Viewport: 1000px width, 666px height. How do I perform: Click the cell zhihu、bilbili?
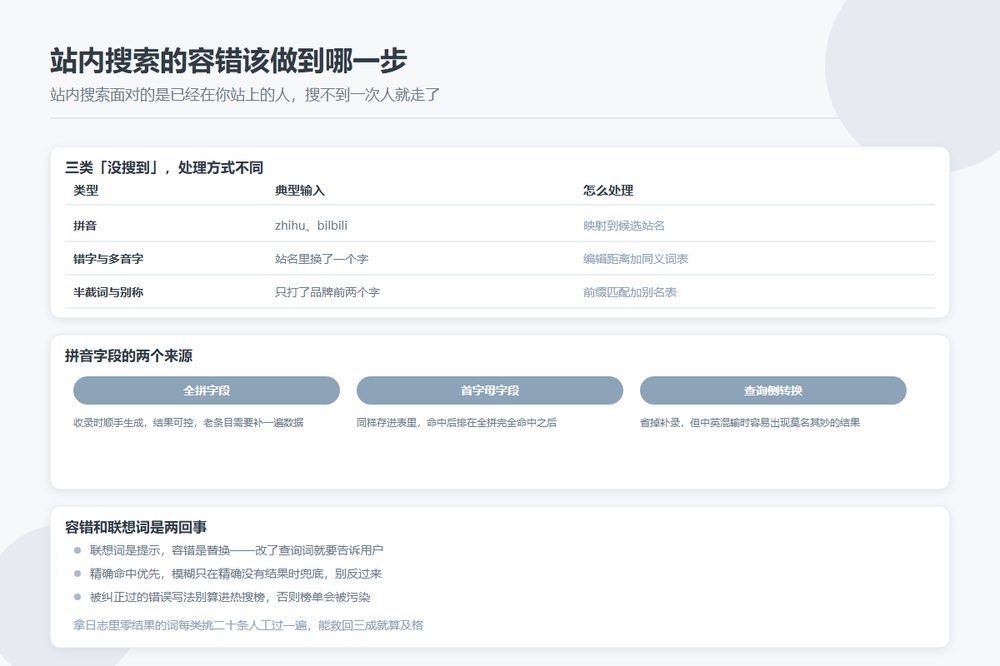point(311,225)
